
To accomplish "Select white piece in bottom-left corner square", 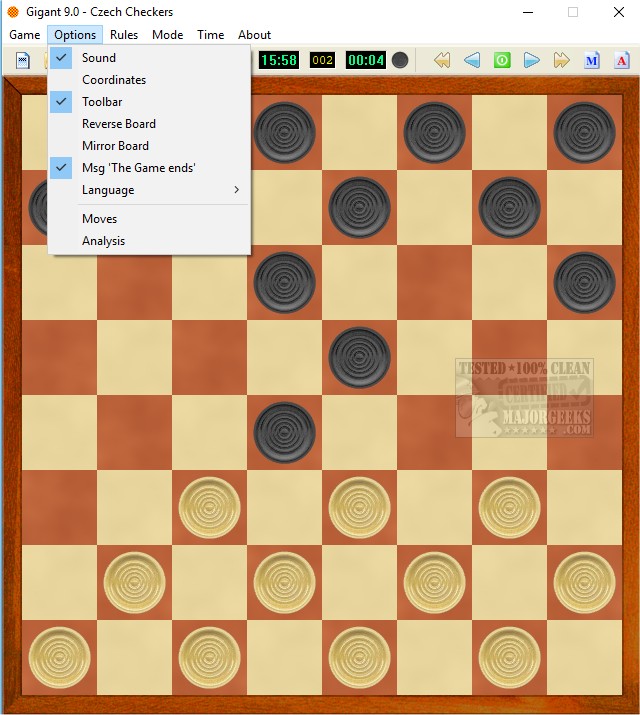I will (59, 658).
